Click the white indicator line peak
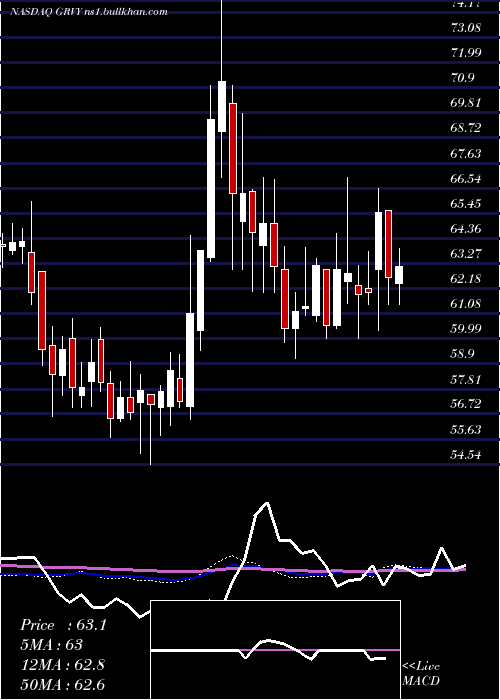The height and width of the screenshot is (700, 500). pos(267,503)
